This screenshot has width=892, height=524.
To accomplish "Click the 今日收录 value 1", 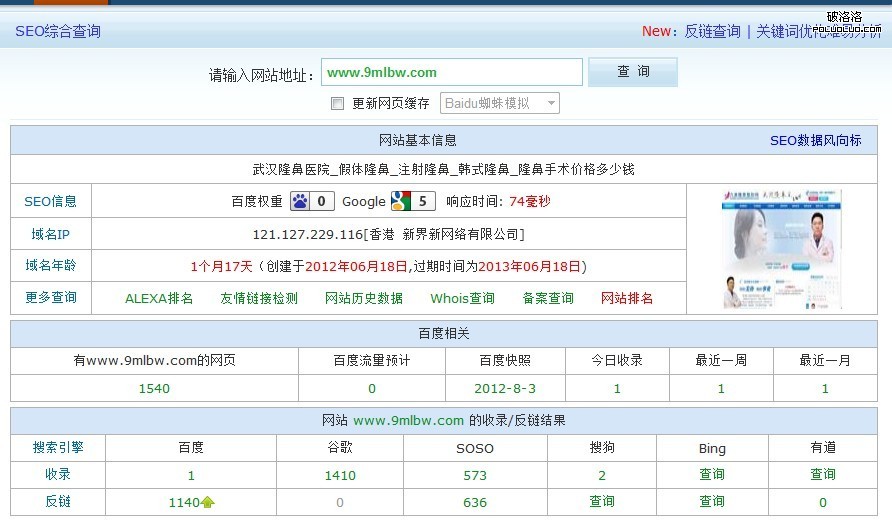I will point(617,389).
